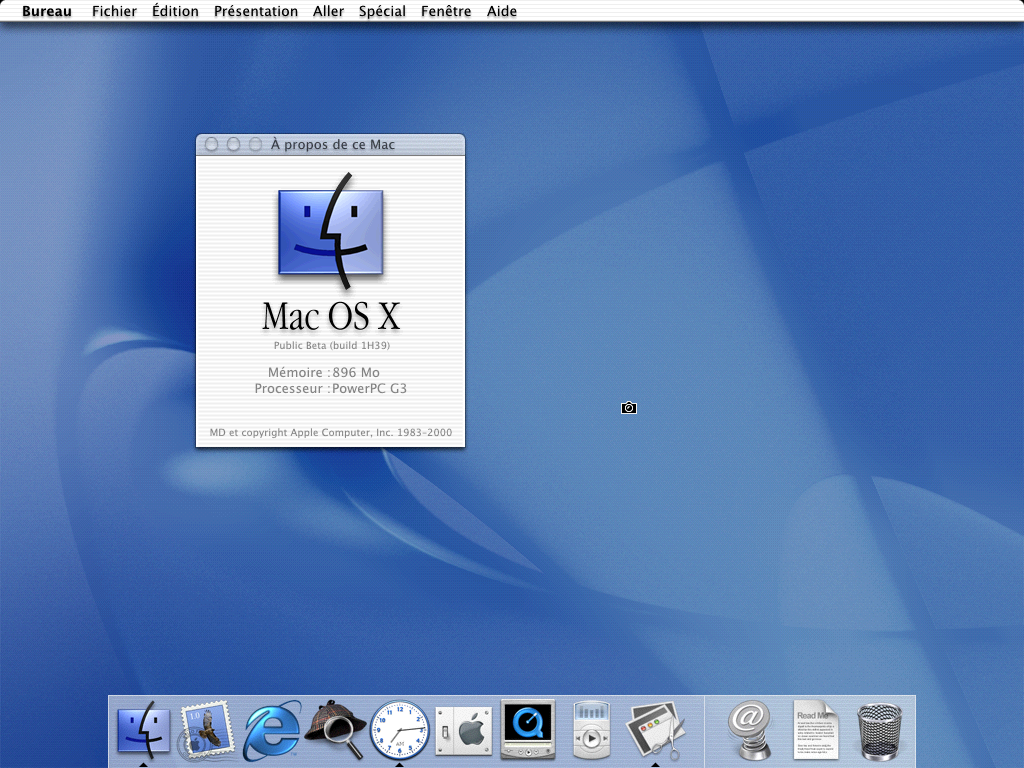Open the Aller menu
This screenshot has height=768, width=1024.
pos(328,11)
